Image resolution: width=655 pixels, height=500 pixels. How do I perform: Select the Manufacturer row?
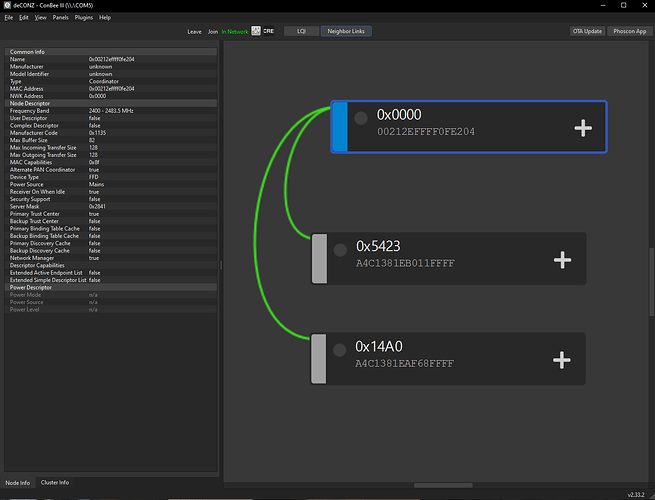(x=111, y=66)
